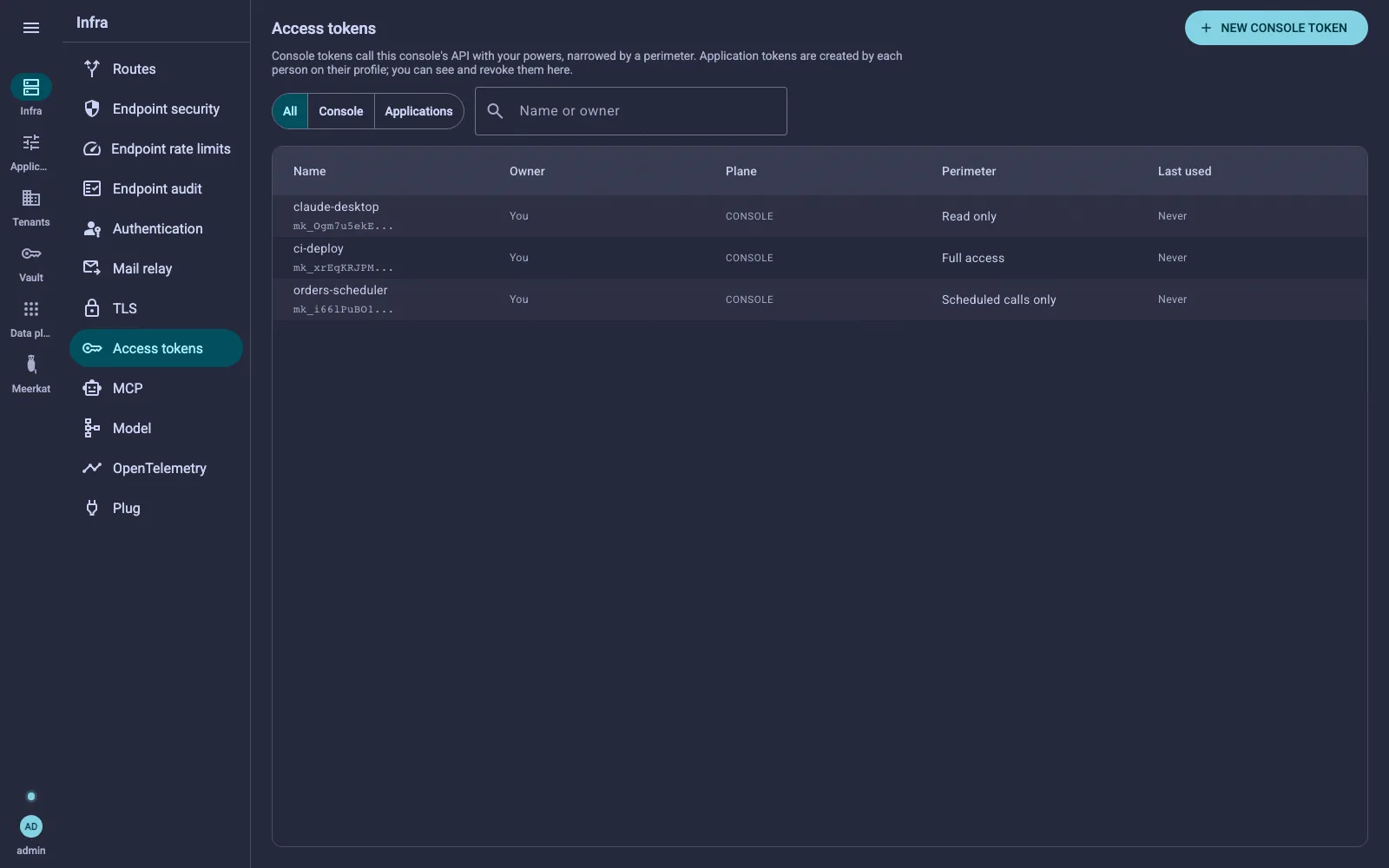1389x868 pixels.
Task: Open the Applications rail icon
Action: coord(31,142)
